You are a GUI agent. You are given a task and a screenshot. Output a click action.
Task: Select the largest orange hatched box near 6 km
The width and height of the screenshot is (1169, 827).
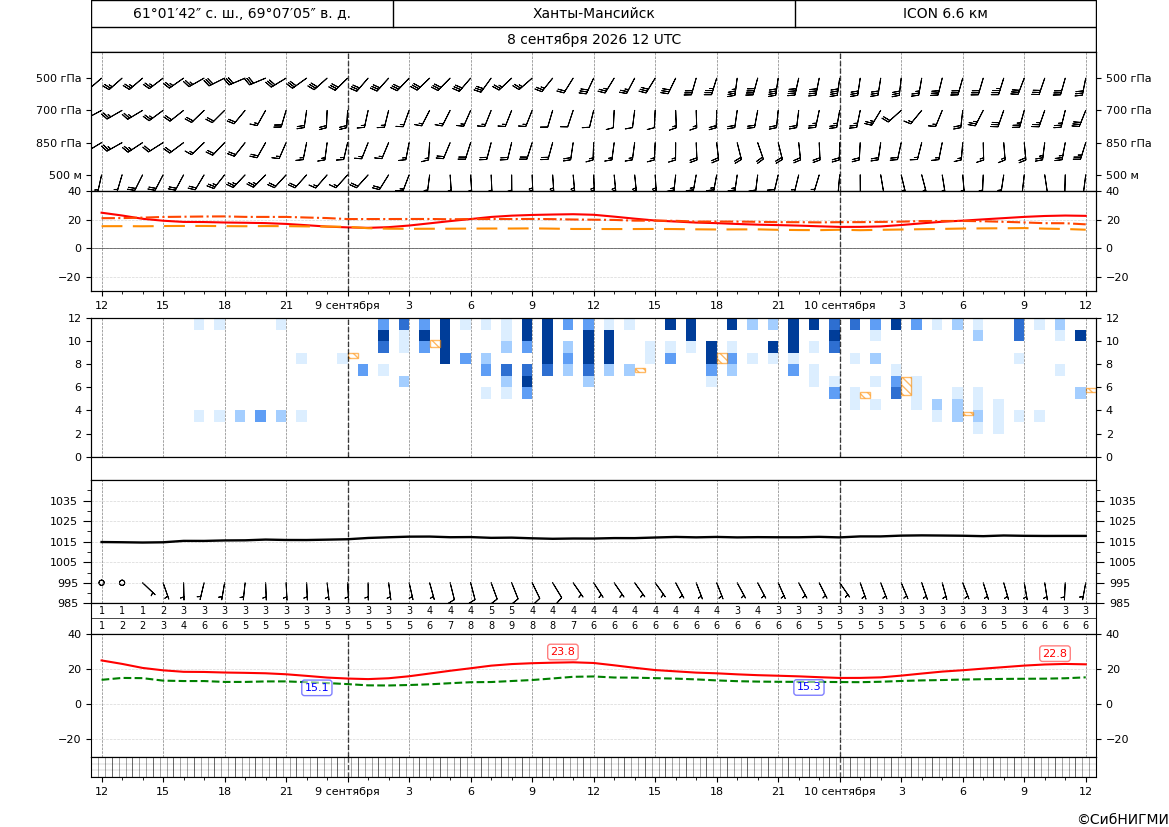pyautogui.click(x=907, y=386)
